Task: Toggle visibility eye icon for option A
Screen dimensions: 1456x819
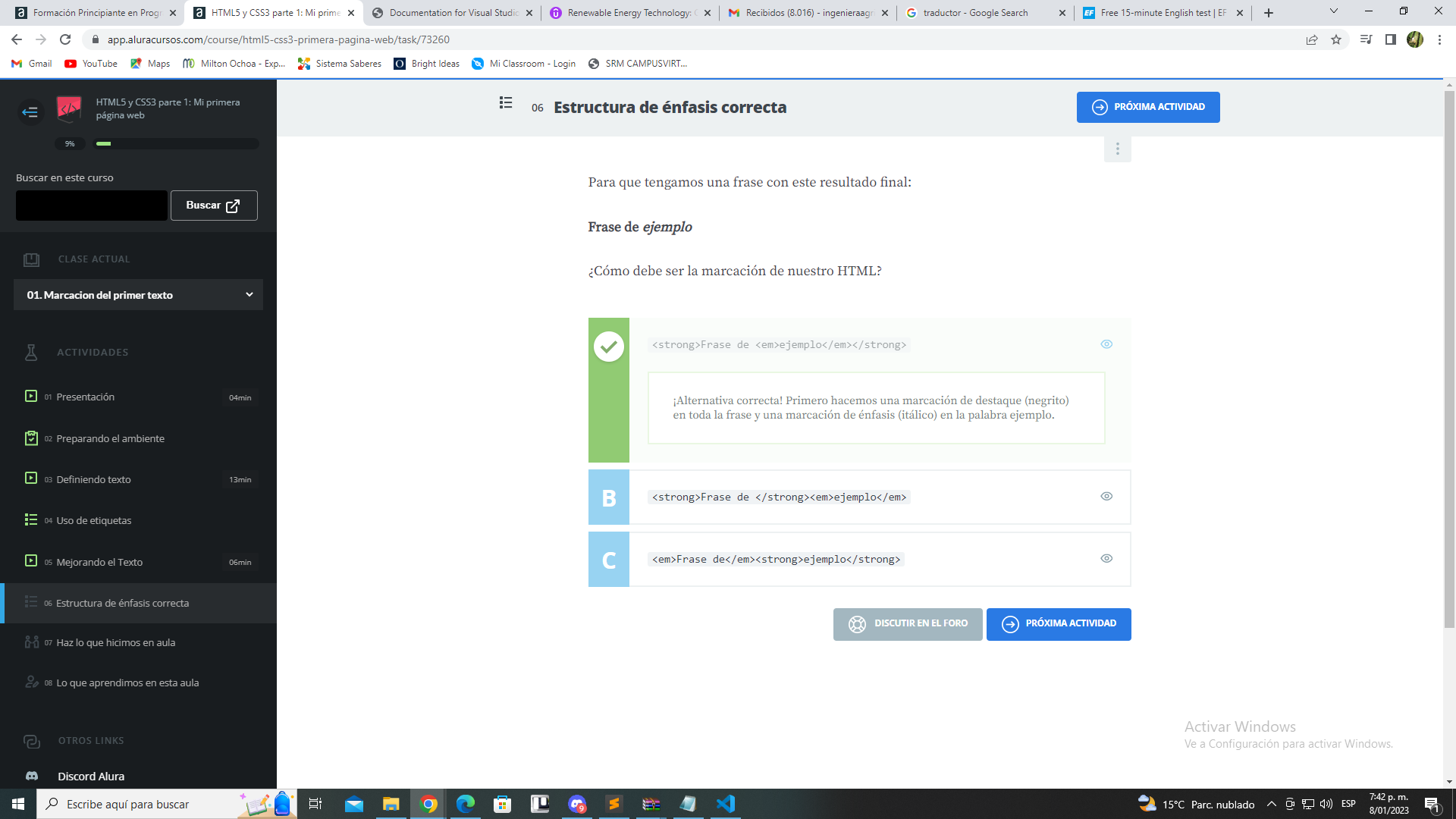Action: 1107,344
